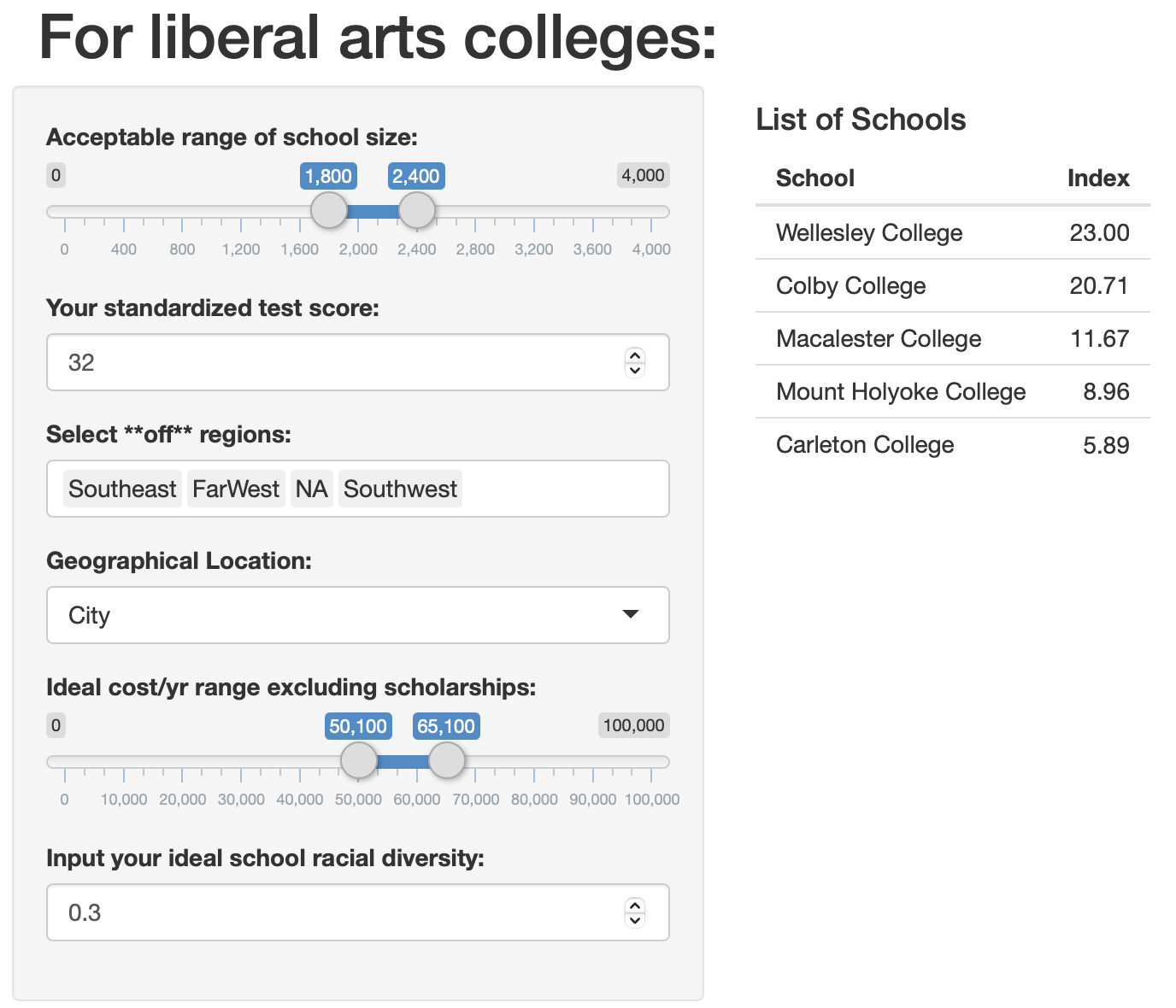Screen dimensions: 1176x1008
Task: Select the FarWest region tag
Action: tap(236, 489)
